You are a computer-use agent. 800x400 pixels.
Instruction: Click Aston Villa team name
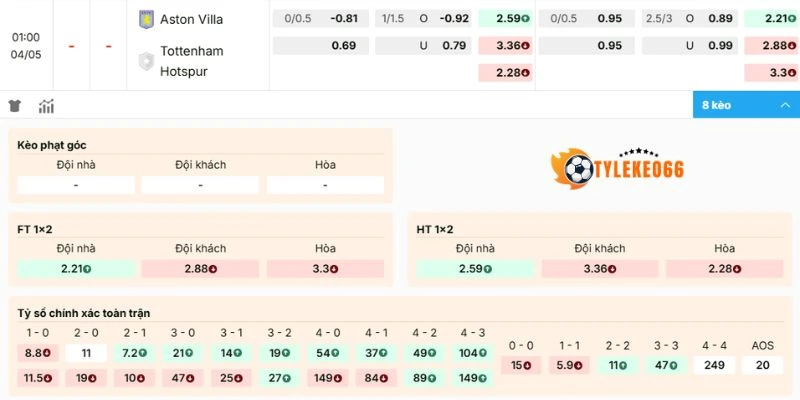click(192, 19)
